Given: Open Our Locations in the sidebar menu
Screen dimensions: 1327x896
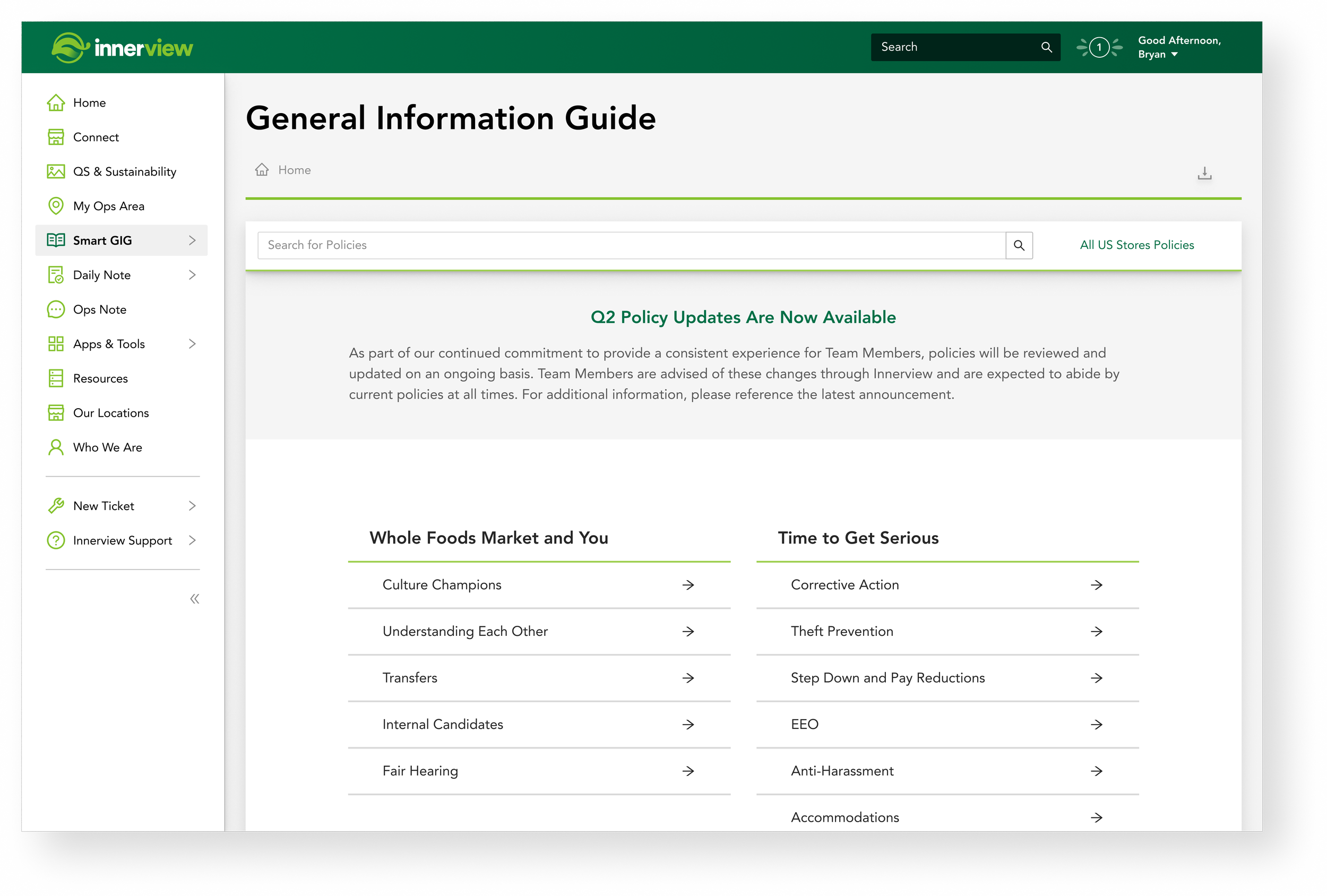Looking at the screenshot, I should coord(121,413).
